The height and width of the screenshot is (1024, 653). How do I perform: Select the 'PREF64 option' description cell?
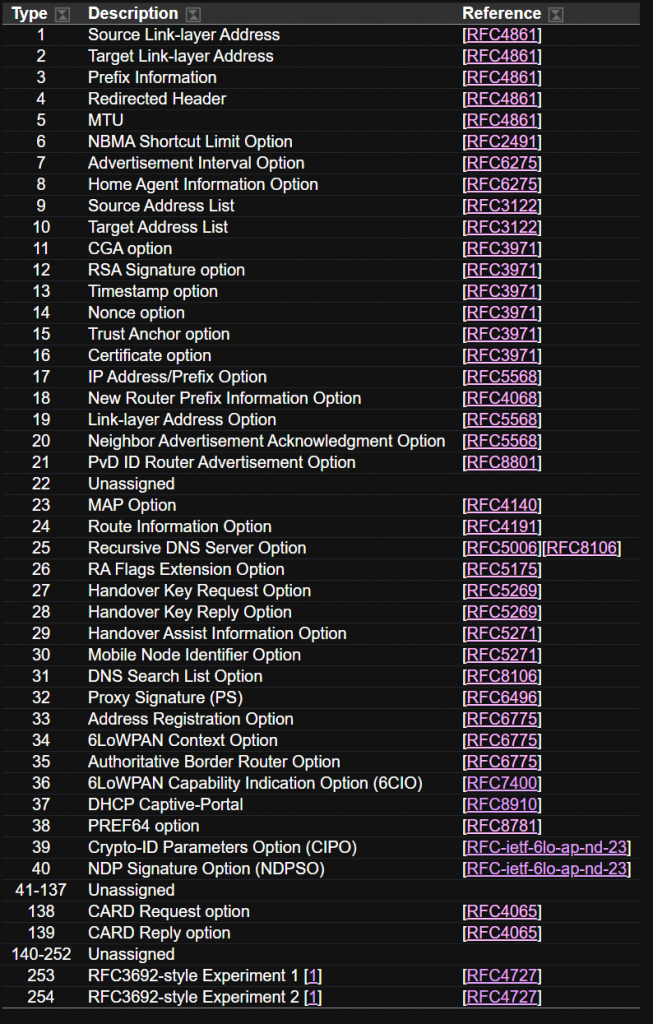(x=144, y=826)
